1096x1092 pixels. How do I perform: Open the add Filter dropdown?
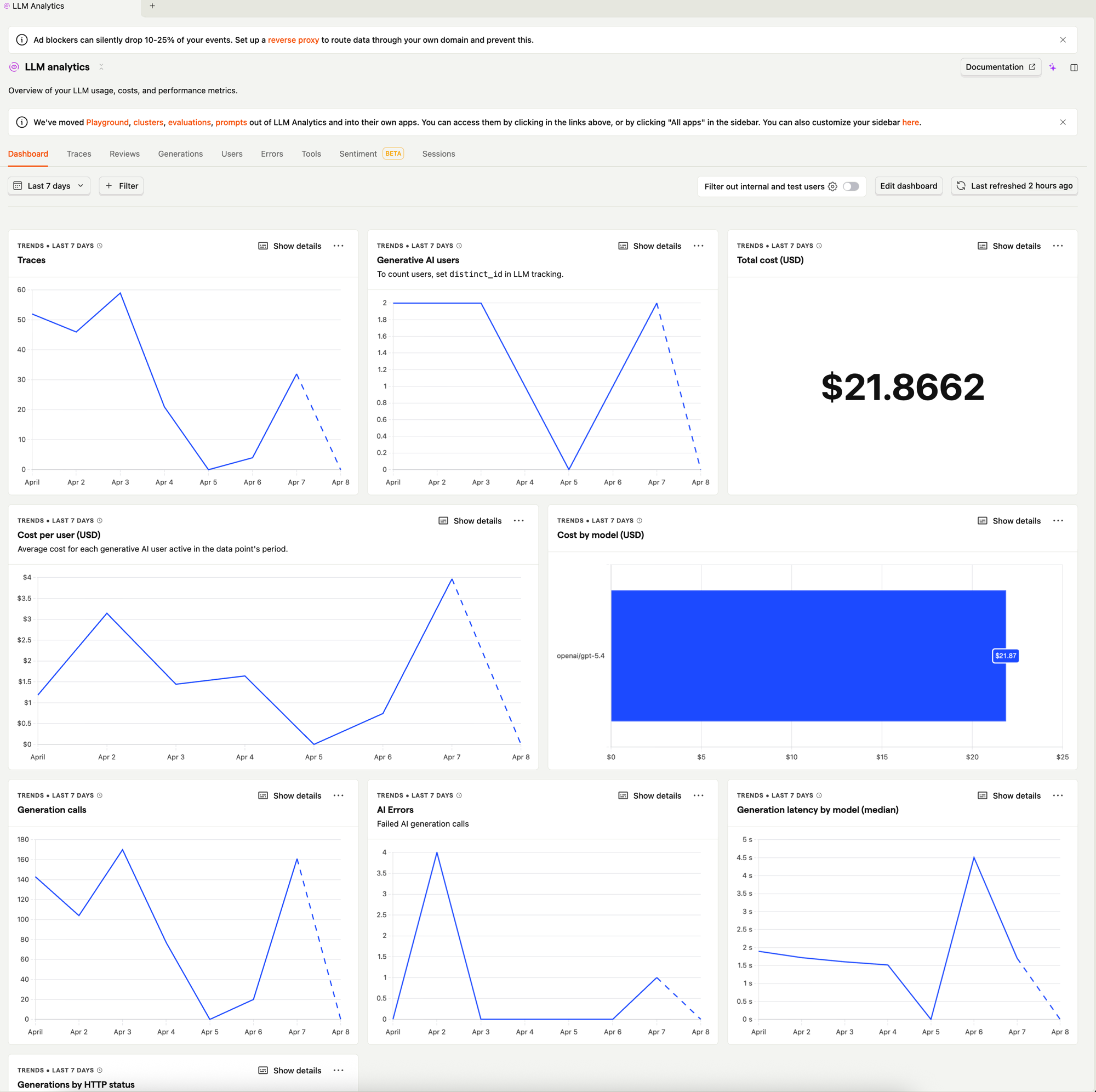[x=122, y=186]
